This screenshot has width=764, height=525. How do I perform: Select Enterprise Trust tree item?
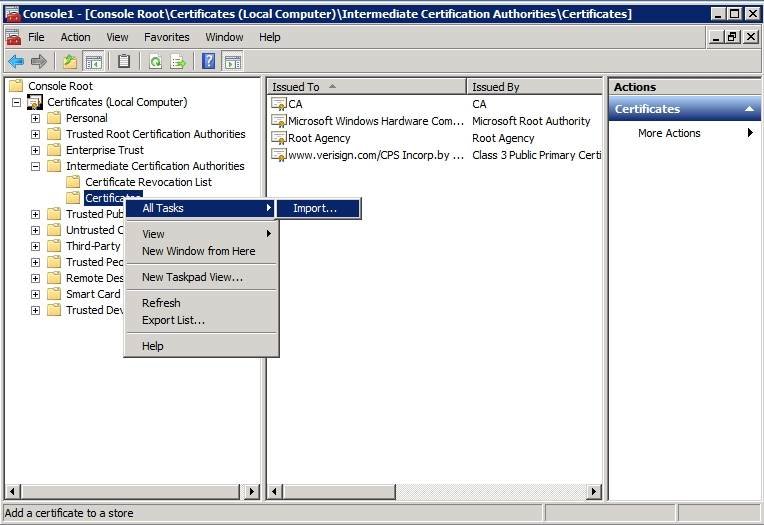point(105,150)
